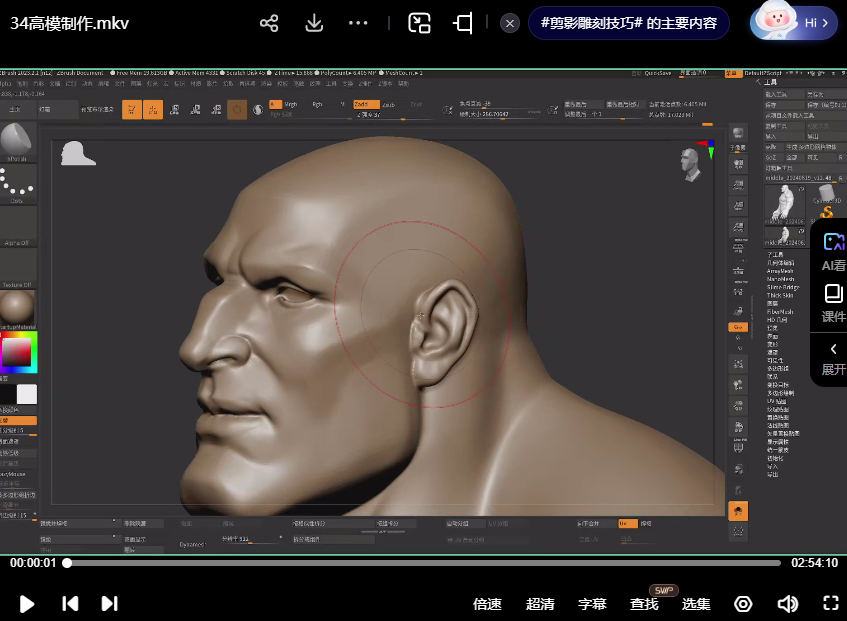Click the share icon in the top bar

[x=269, y=23]
